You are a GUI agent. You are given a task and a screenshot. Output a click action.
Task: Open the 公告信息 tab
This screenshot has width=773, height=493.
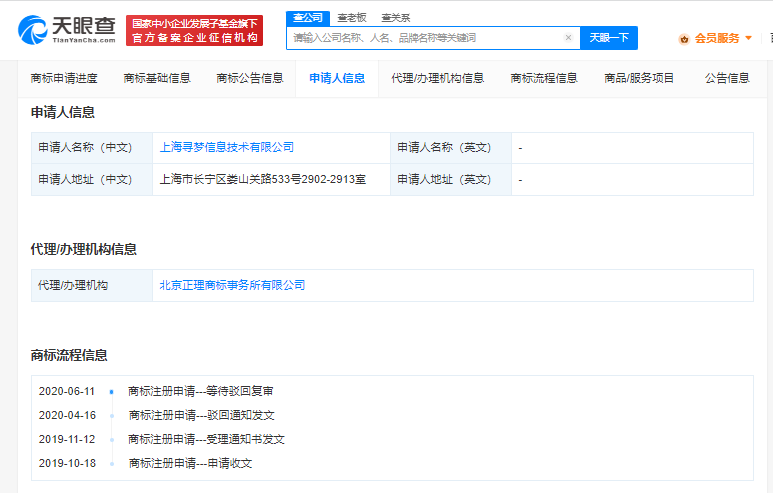pyautogui.click(x=727, y=78)
